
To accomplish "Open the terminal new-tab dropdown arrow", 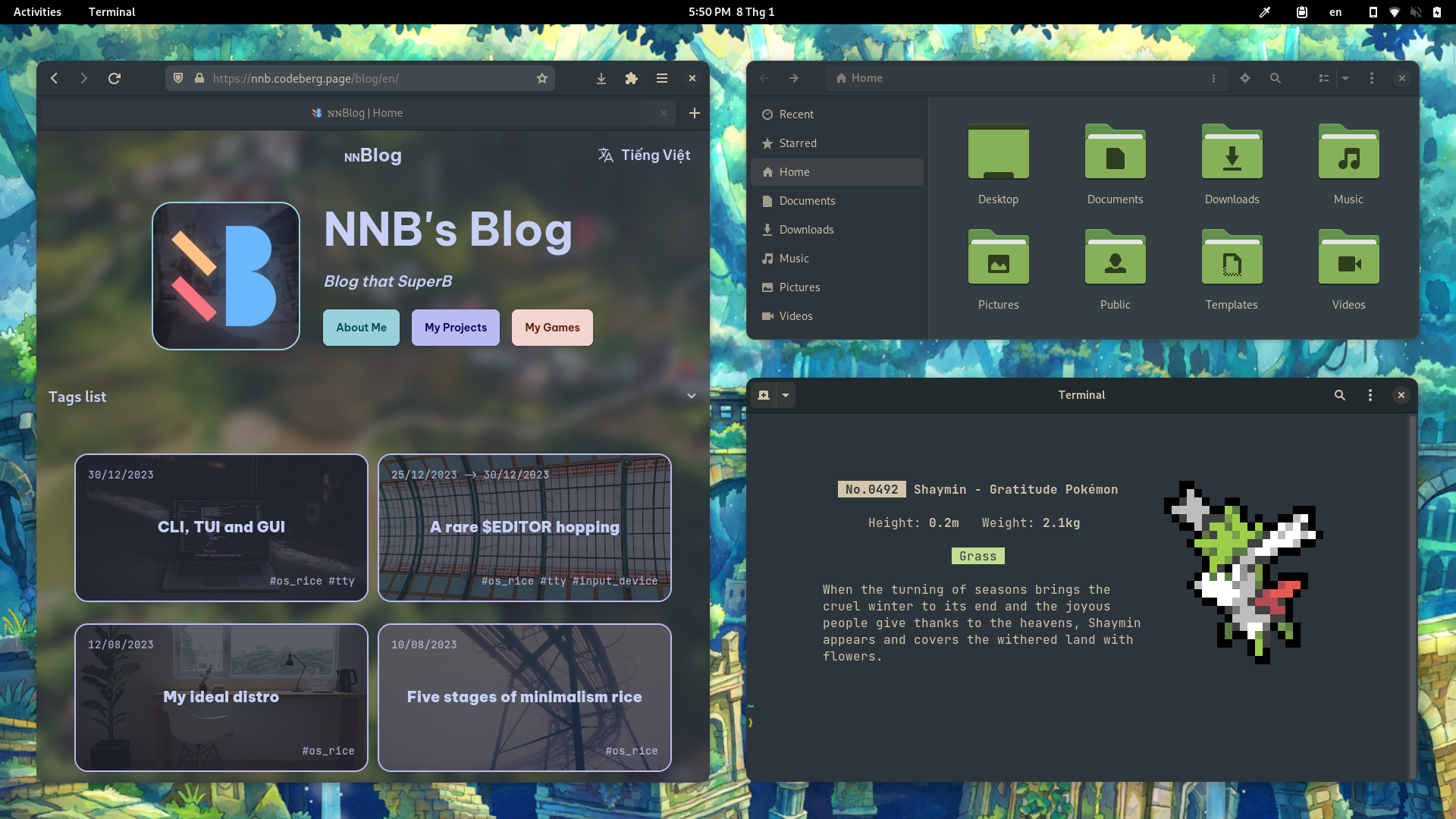I will tap(786, 395).
